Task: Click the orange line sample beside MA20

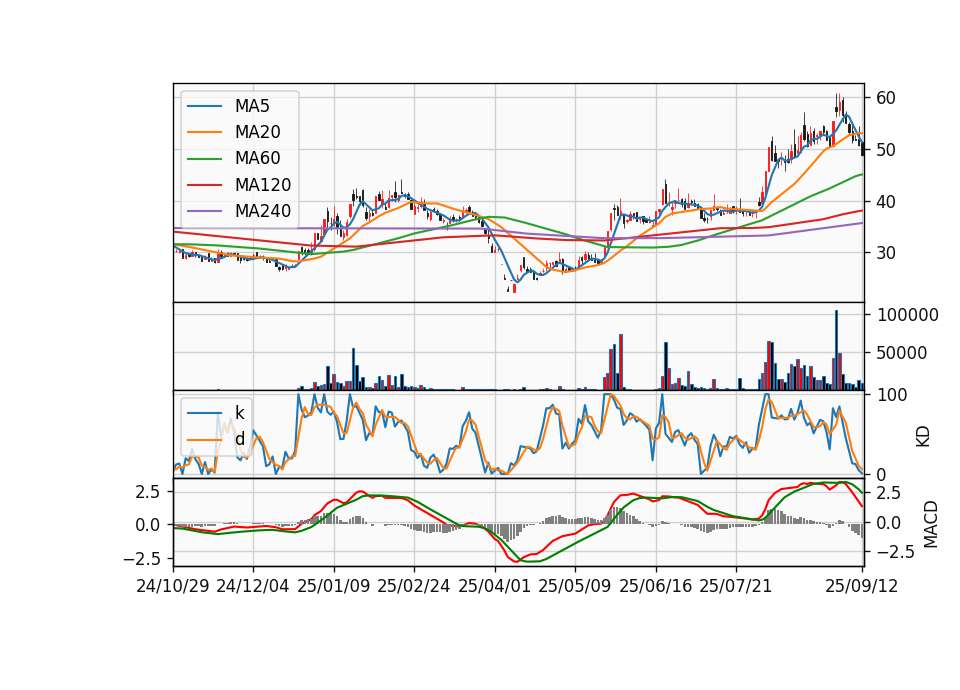Action: point(204,133)
